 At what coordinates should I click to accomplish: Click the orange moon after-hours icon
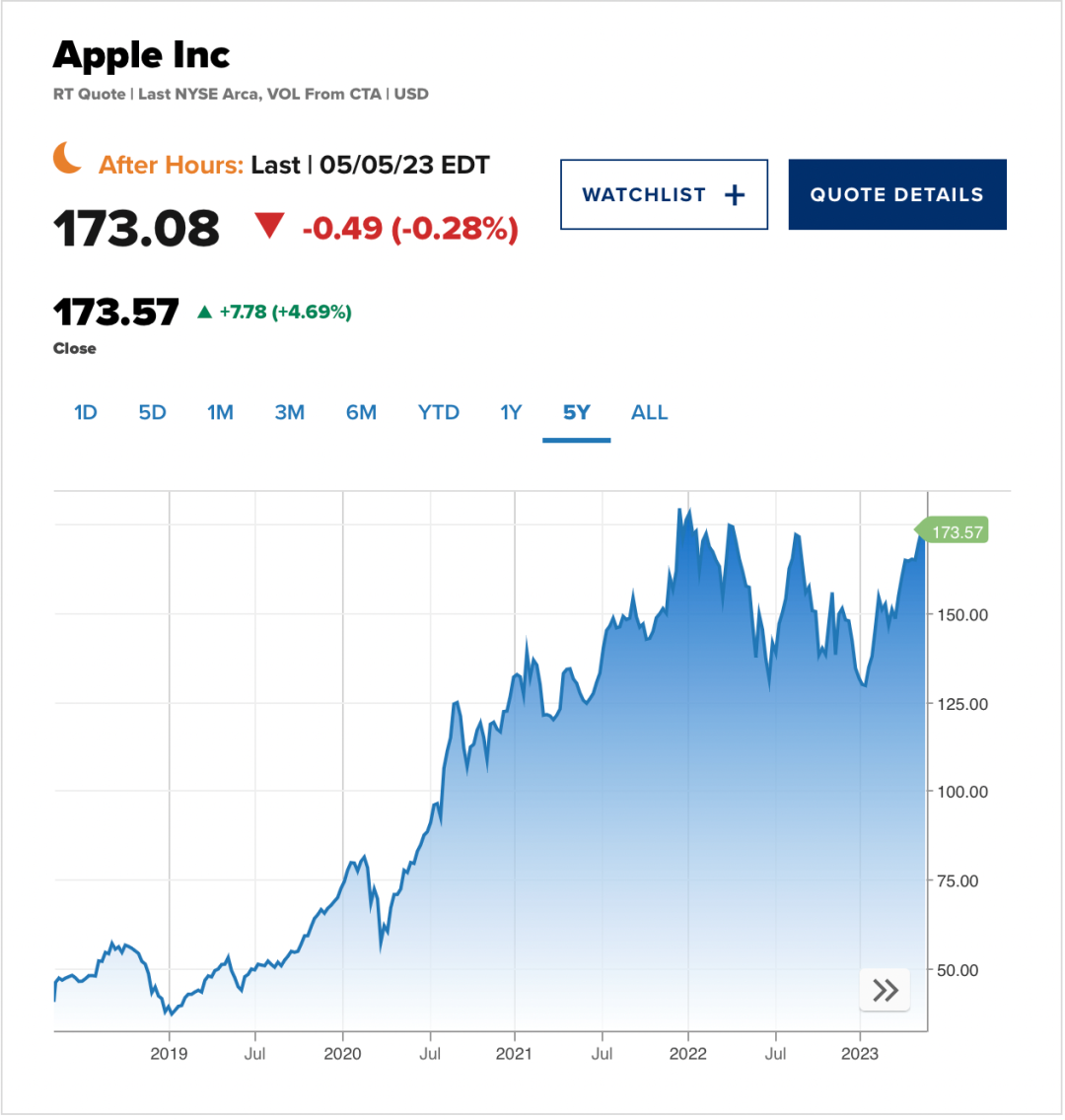click(x=68, y=158)
